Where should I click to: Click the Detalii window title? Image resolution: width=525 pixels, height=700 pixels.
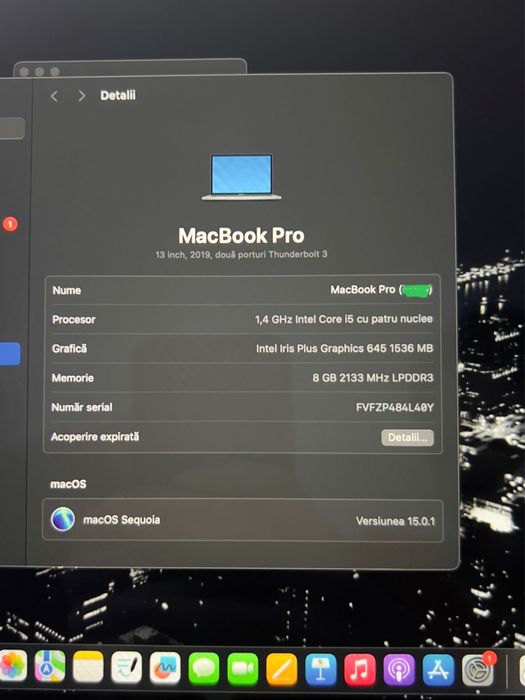point(118,96)
